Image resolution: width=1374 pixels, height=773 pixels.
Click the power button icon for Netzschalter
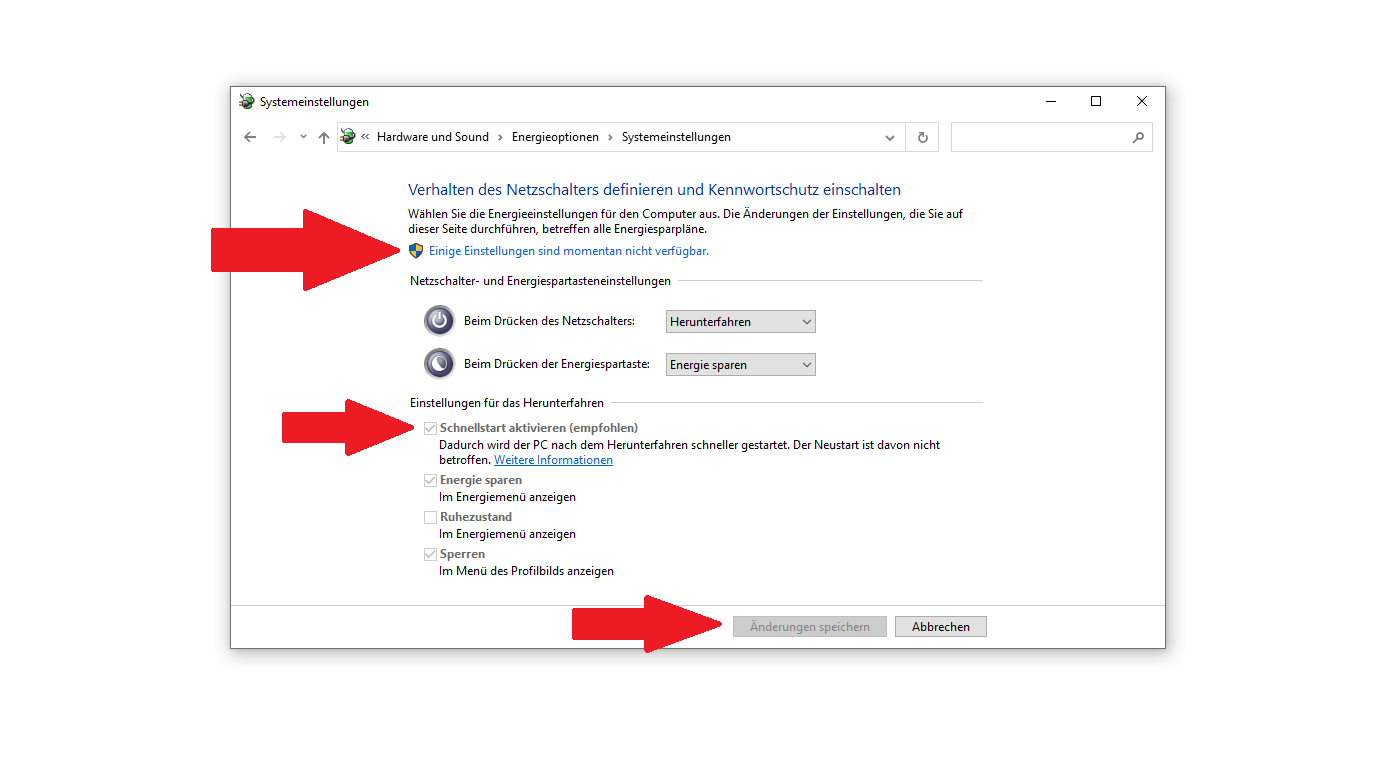439,321
